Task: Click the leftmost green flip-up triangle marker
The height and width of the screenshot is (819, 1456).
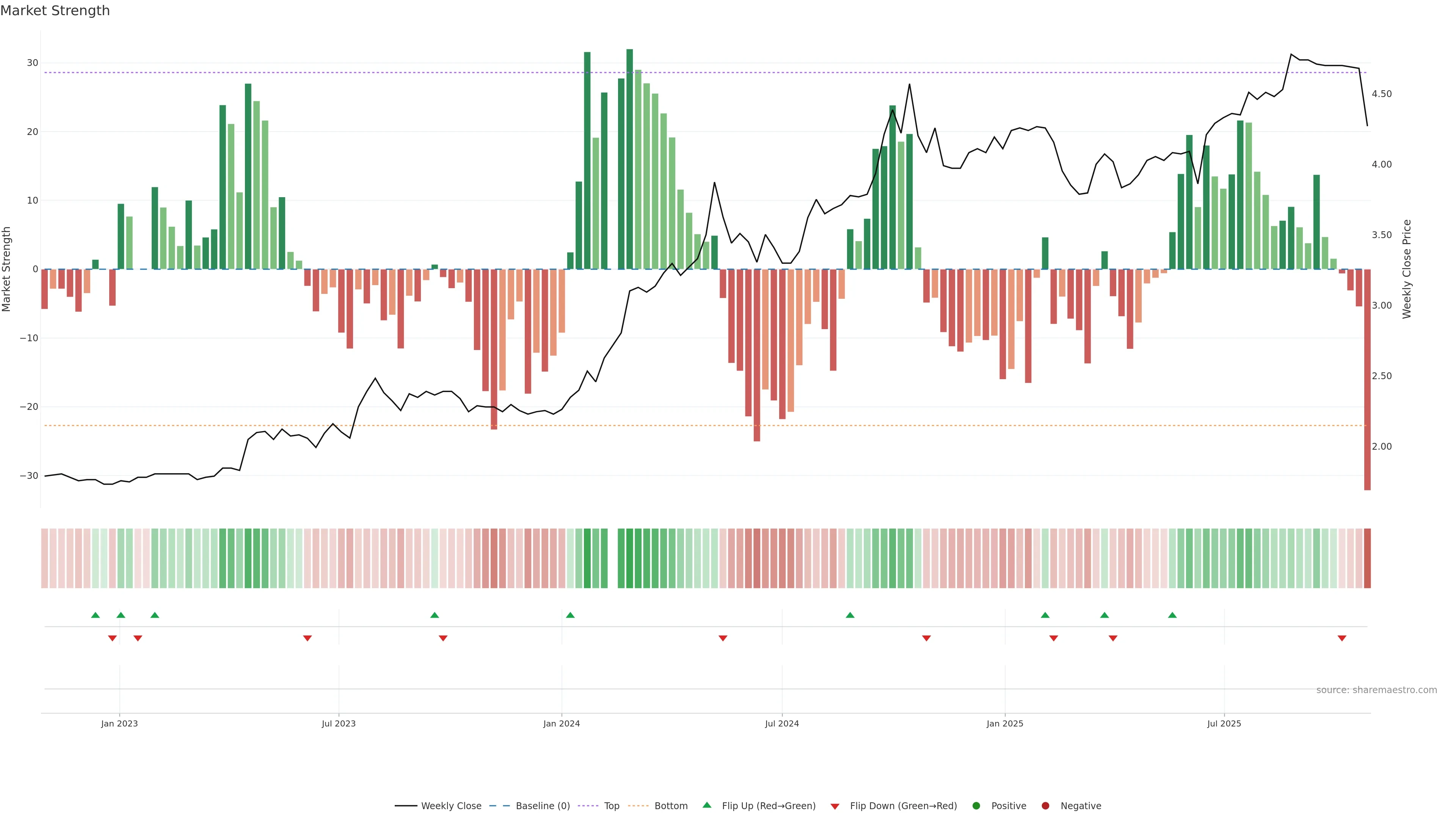Action: click(96, 615)
